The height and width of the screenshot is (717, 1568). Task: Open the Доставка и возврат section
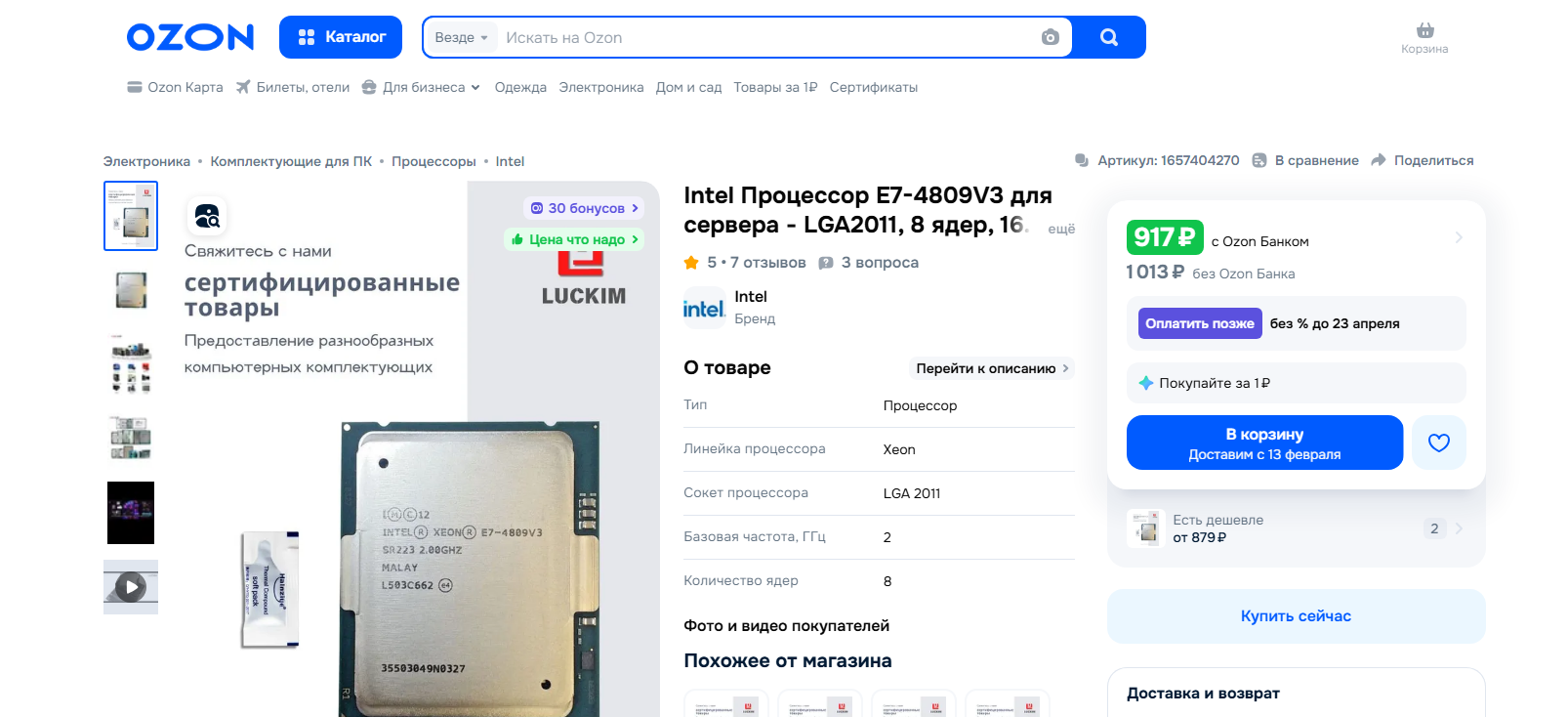coord(1203,694)
